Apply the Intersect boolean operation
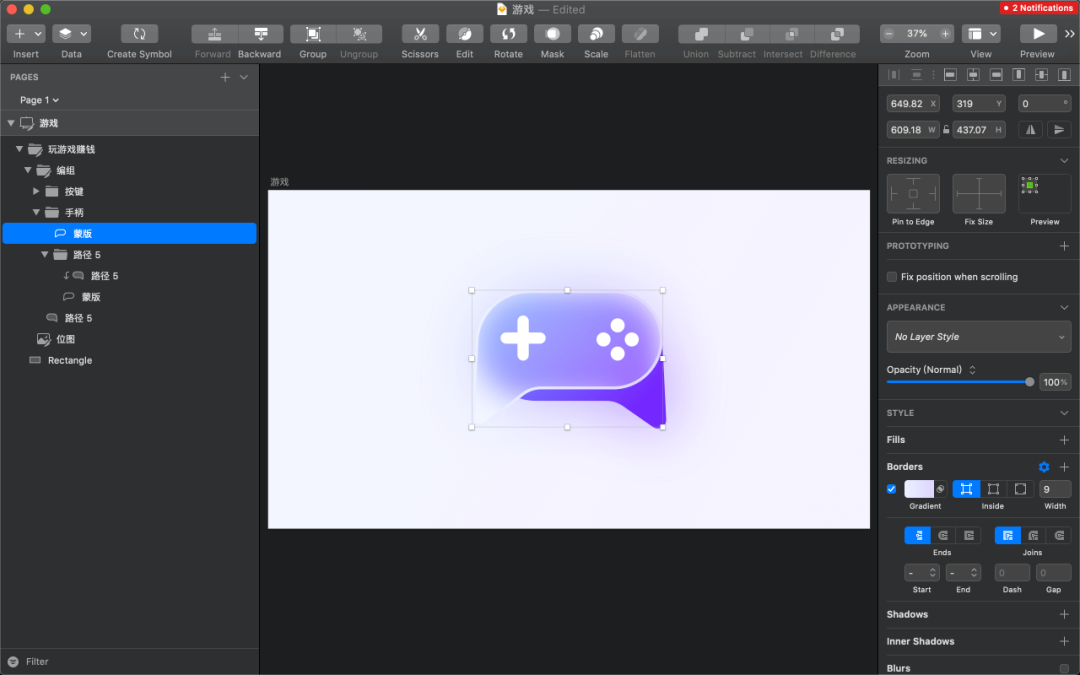1080x675 pixels. (791, 34)
